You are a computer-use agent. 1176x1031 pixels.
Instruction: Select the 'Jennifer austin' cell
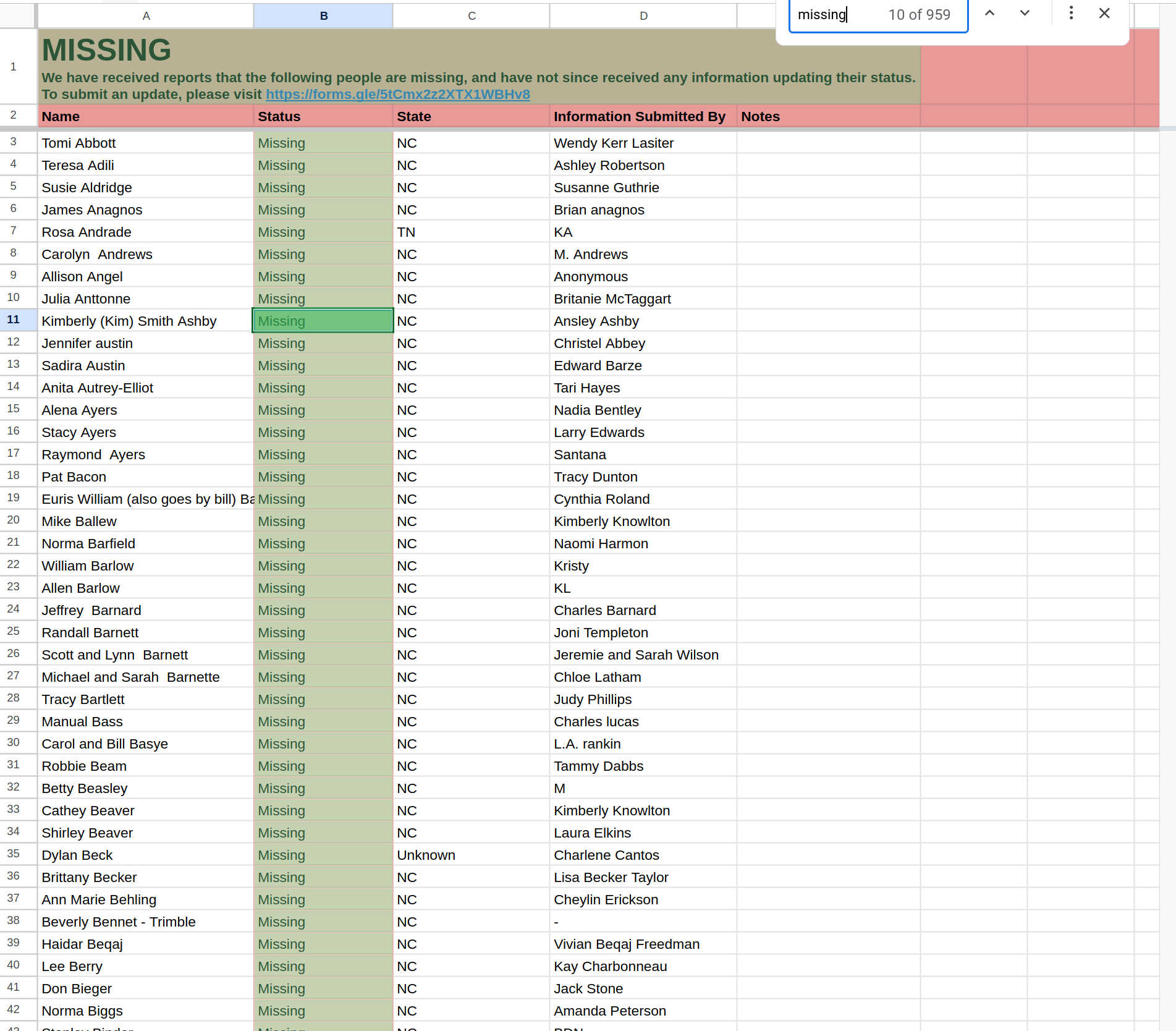point(146,343)
